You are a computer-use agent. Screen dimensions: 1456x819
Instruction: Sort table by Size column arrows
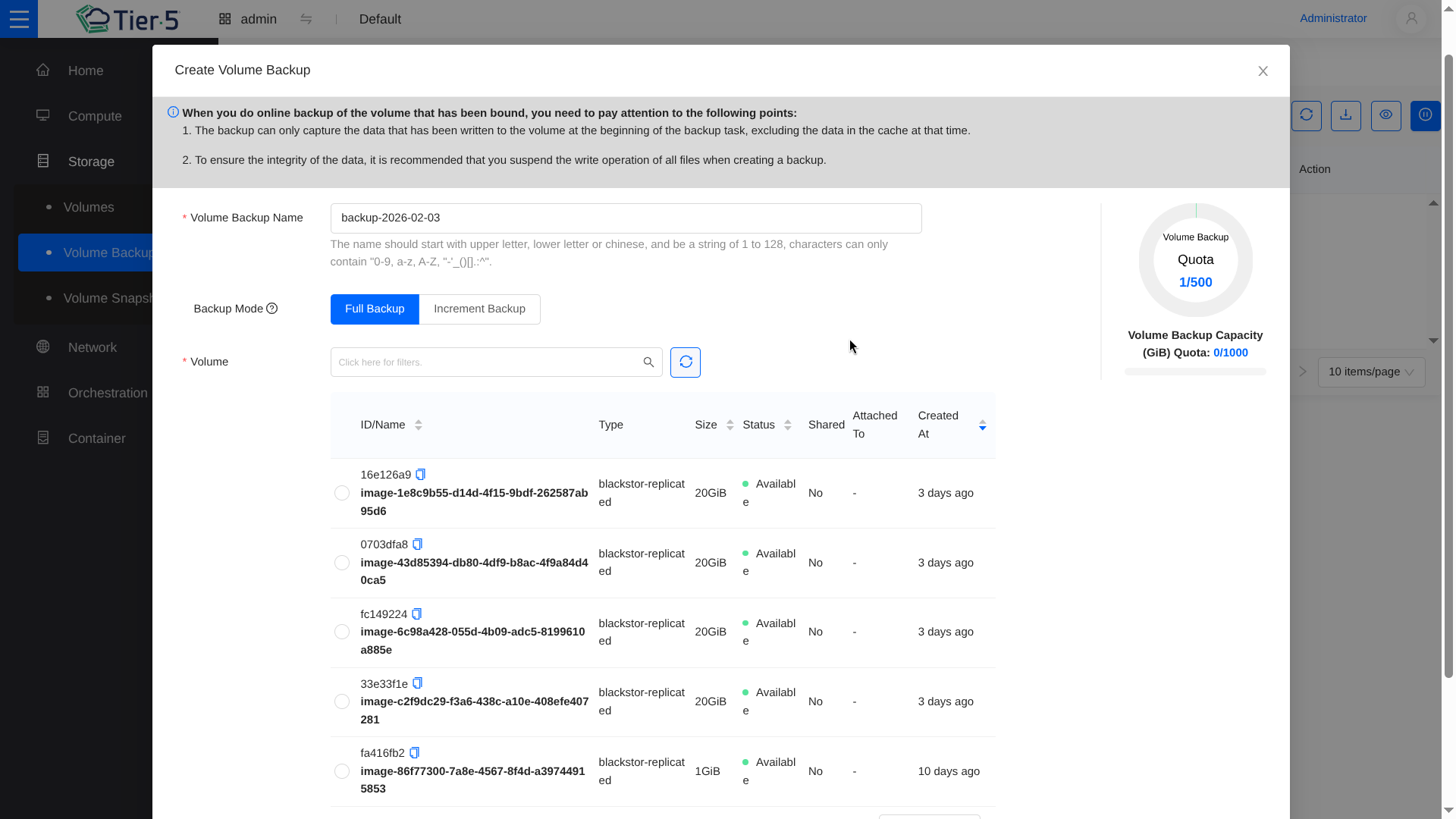pyautogui.click(x=730, y=425)
